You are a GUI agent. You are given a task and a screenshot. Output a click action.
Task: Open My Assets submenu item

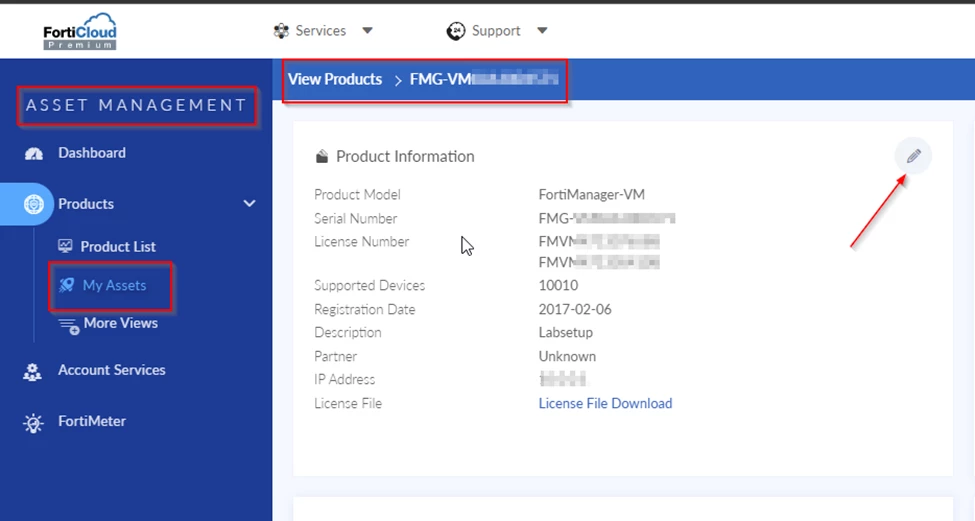[114, 285]
